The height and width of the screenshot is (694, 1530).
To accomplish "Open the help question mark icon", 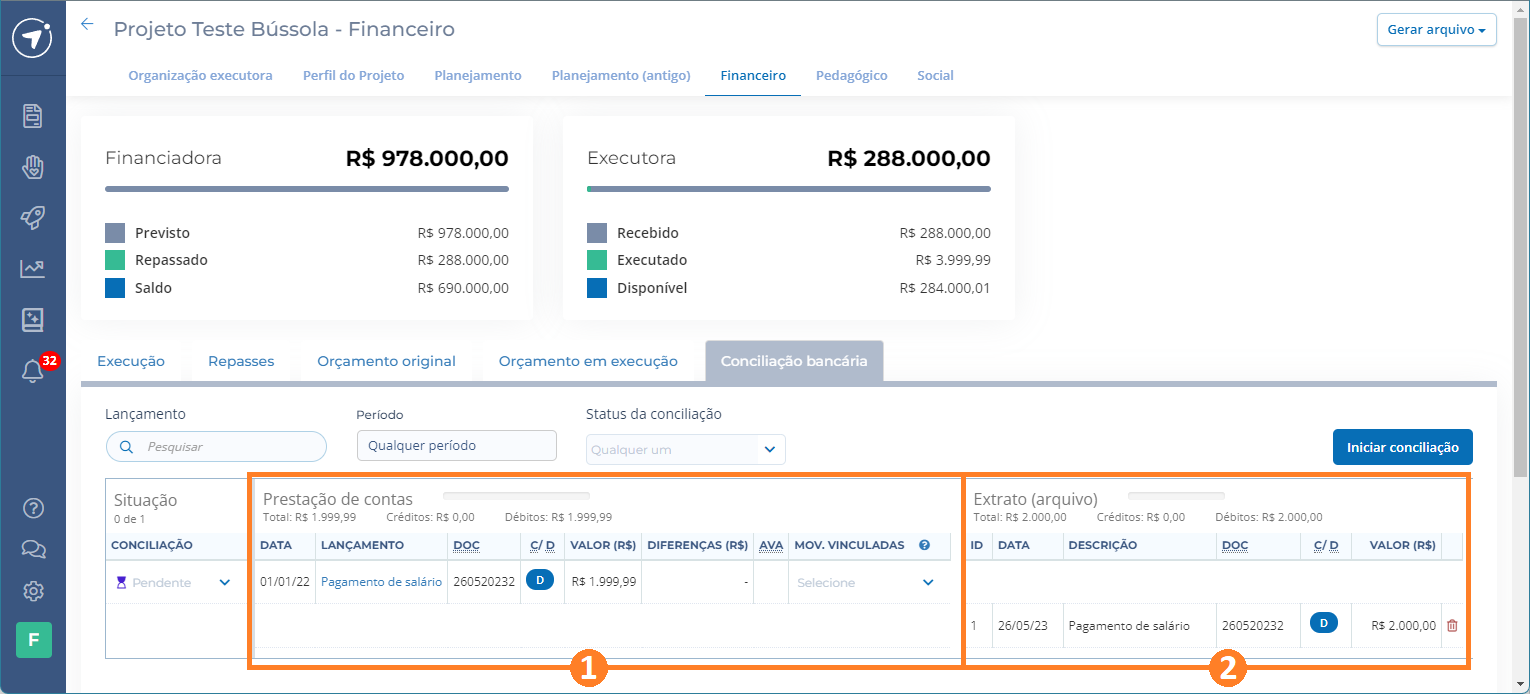I will (x=33, y=507).
